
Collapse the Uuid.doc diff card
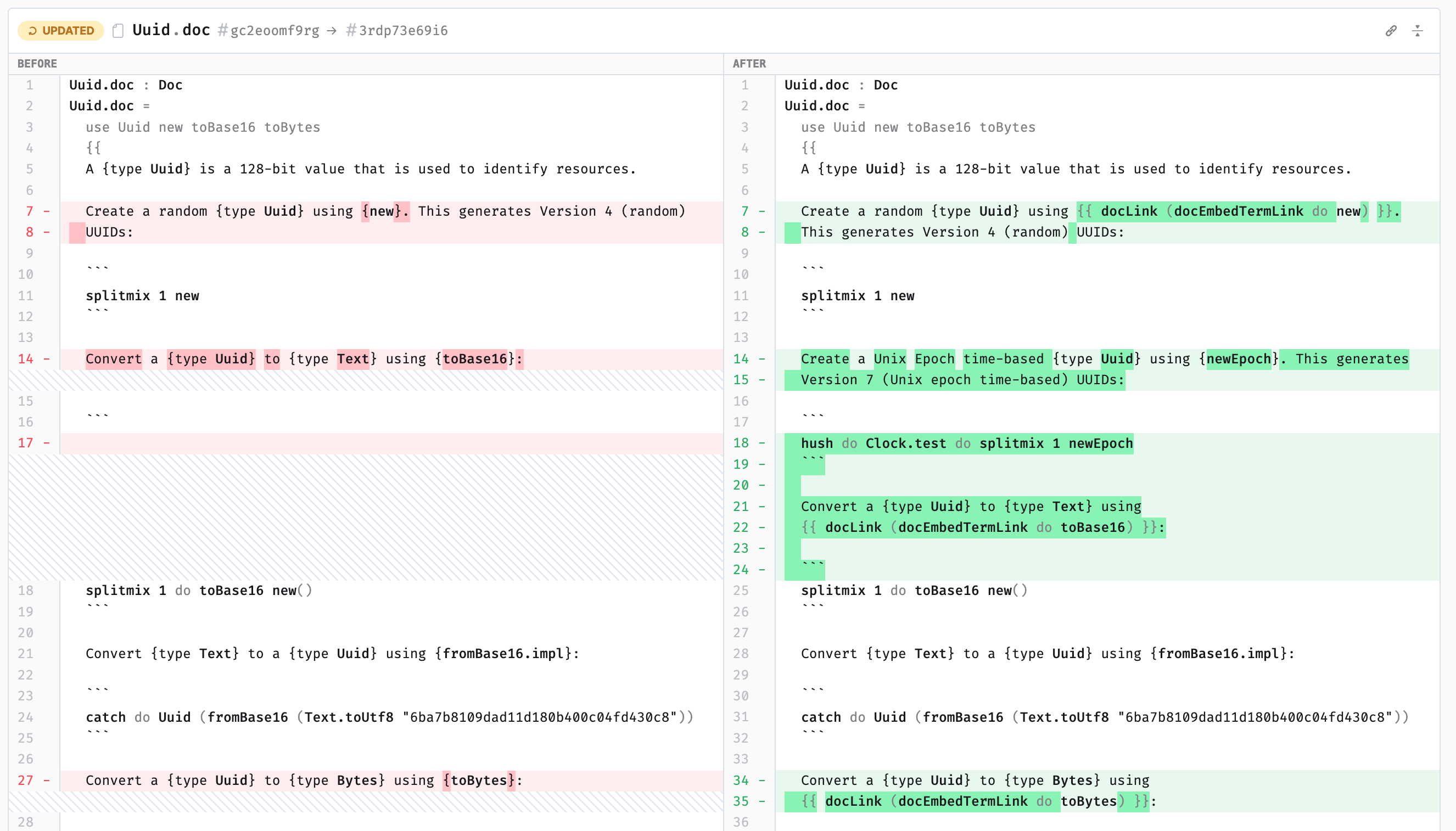tap(1417, 31)
